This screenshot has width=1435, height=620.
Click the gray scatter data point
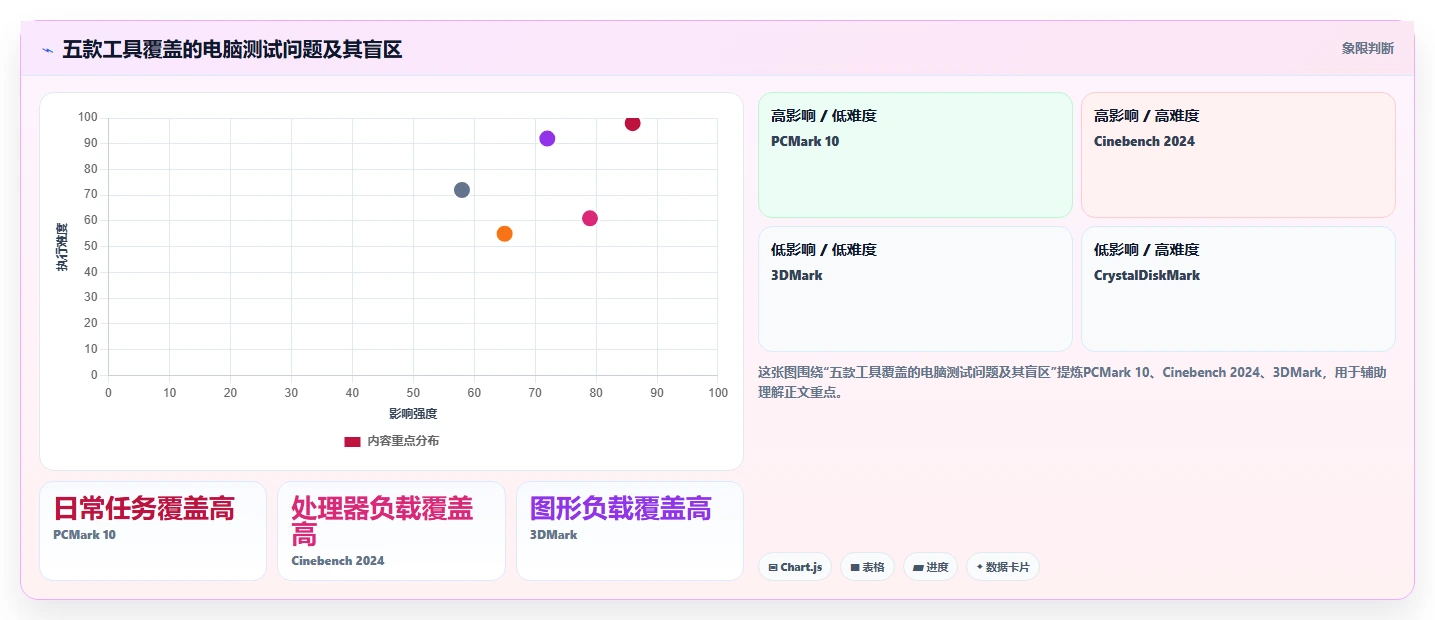pos(462,190)
